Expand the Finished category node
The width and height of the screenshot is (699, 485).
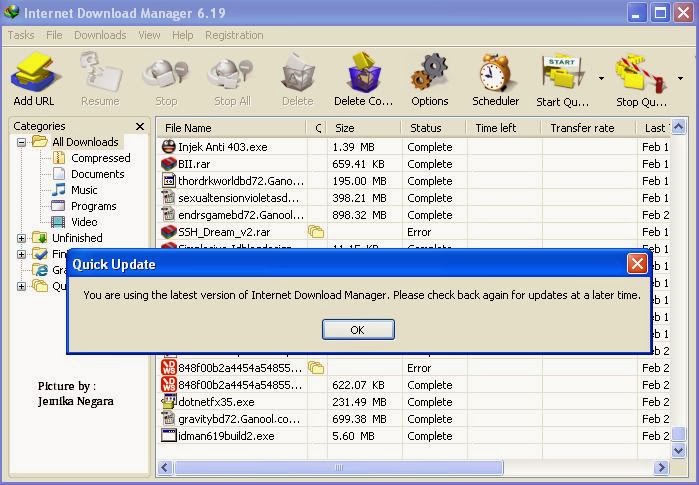click(21, 254)
